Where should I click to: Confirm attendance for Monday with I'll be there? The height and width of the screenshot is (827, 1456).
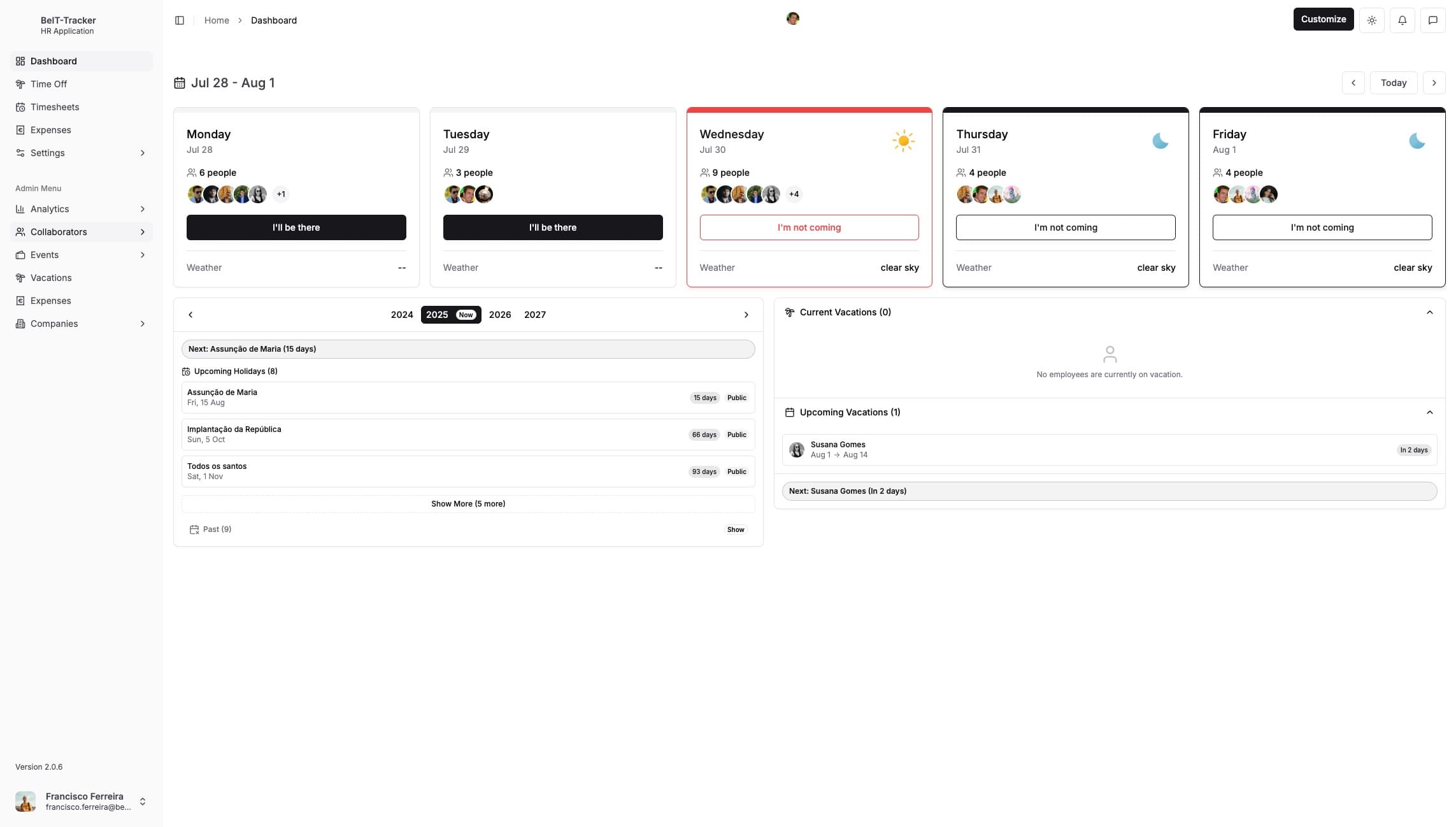[296, 227]
